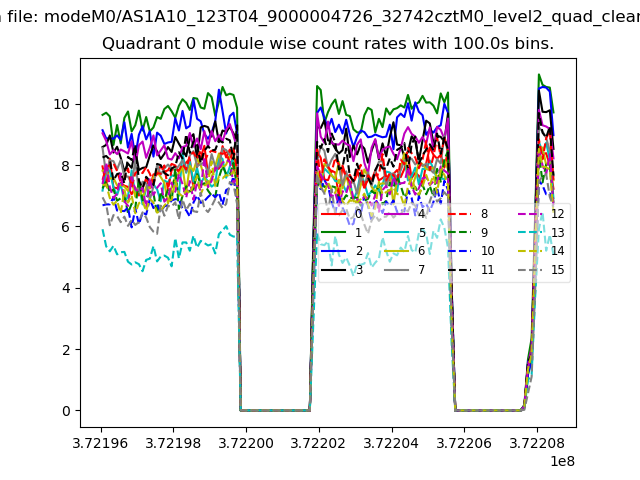The height and width of the screenshot is (480, 640).
Task: Click the plot title about Quadrant 0 count rates
Action: pyautogui.click(x=328, y=44)
